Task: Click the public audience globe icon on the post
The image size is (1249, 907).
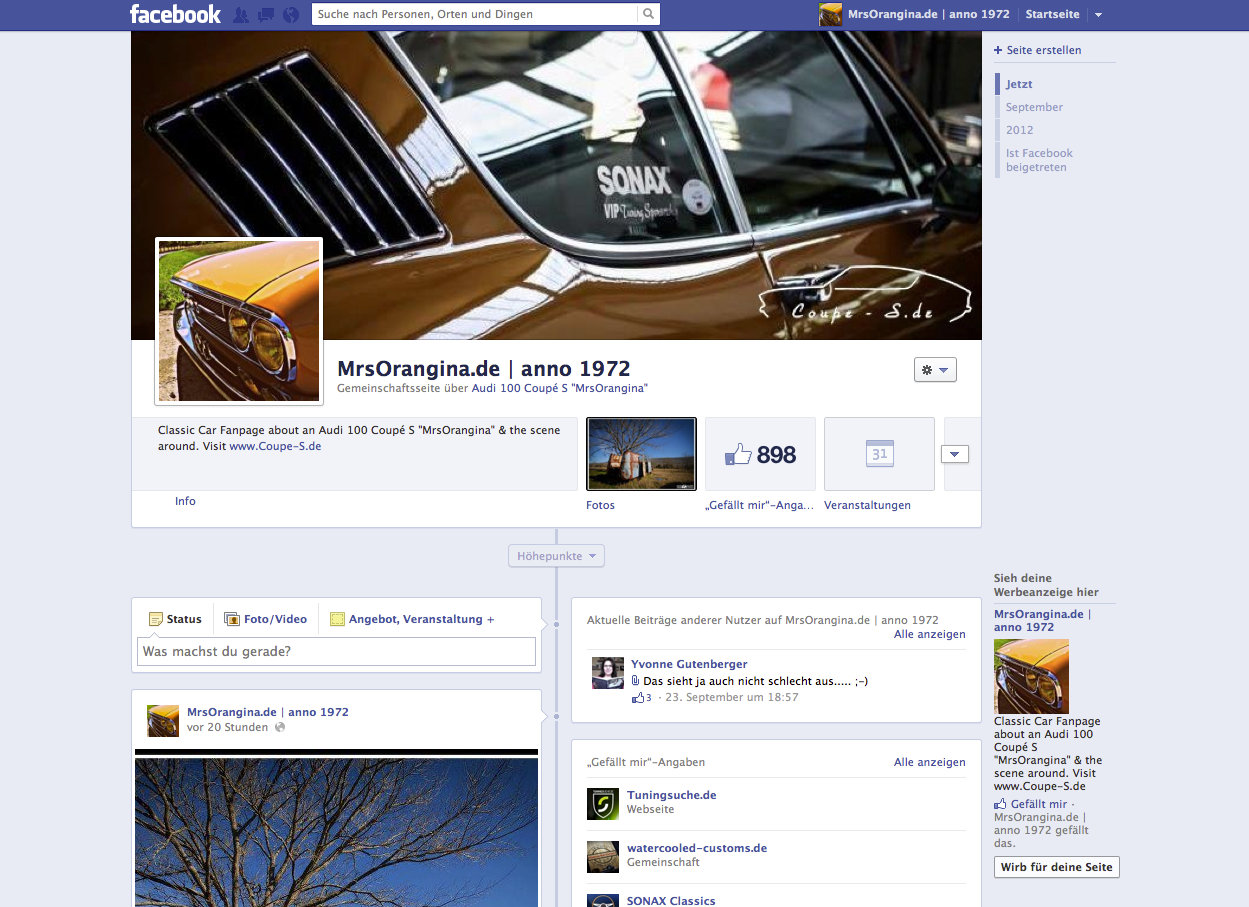Action: point(280,727)
